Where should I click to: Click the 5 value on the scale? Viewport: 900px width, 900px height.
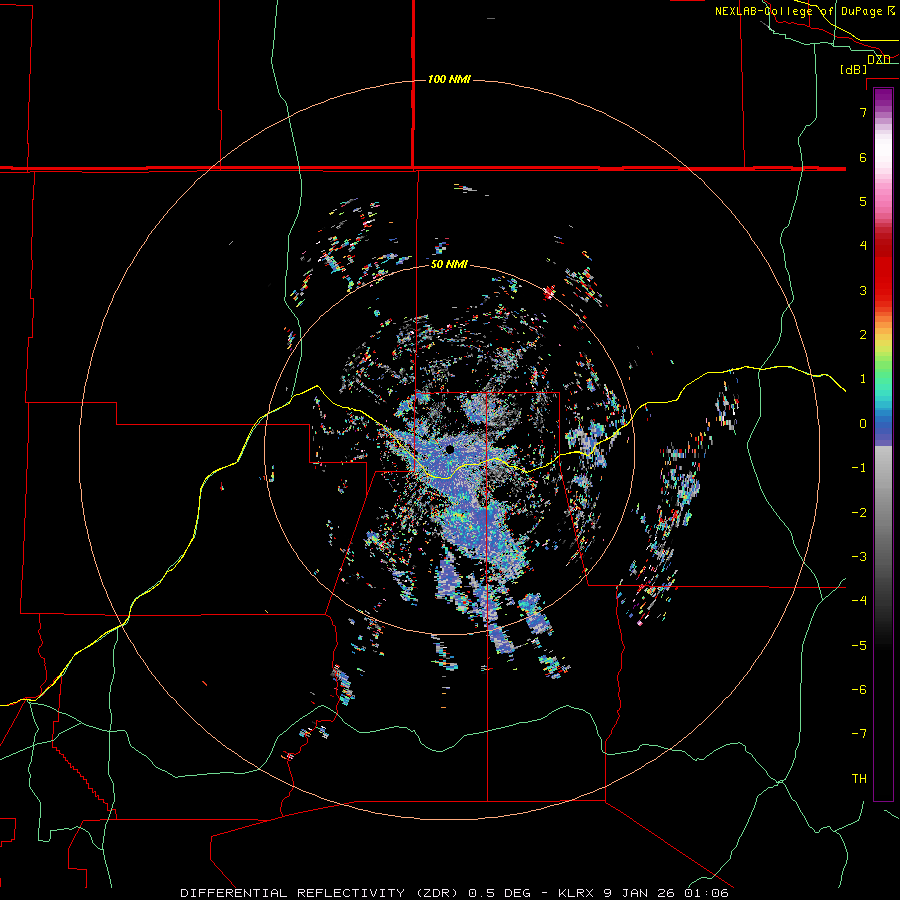point(863,201)
